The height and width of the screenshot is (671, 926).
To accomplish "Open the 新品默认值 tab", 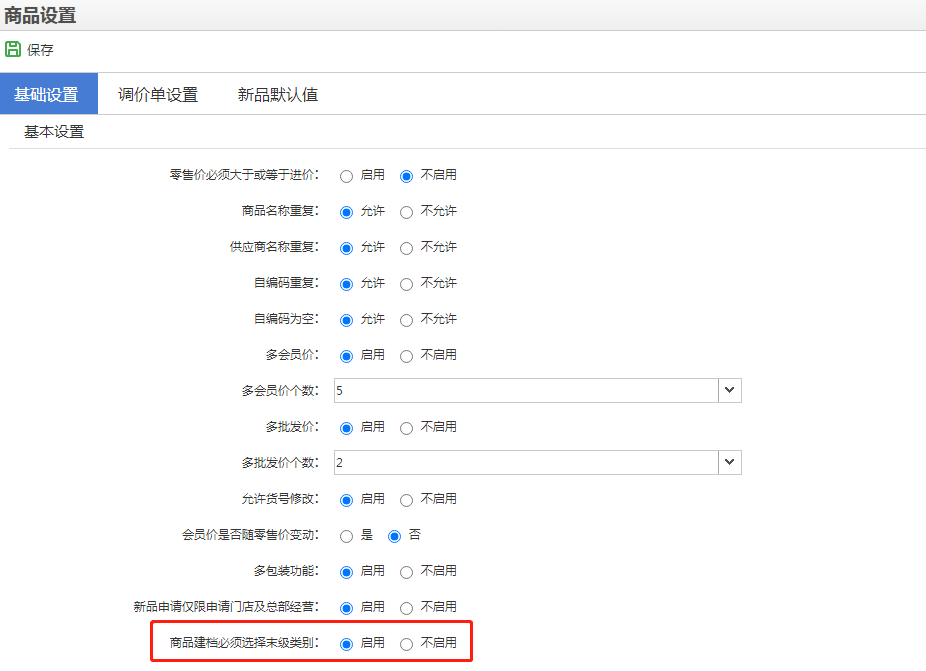I will [278, 95].
